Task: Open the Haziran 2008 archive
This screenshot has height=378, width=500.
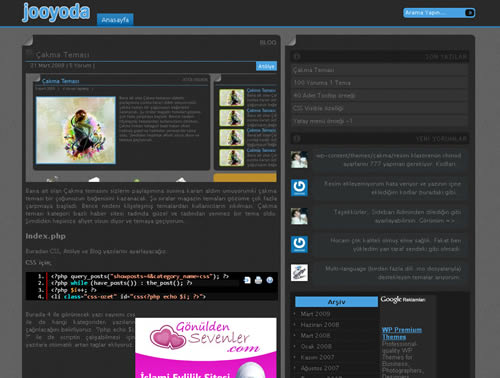Action: click(x=320, y=325)
